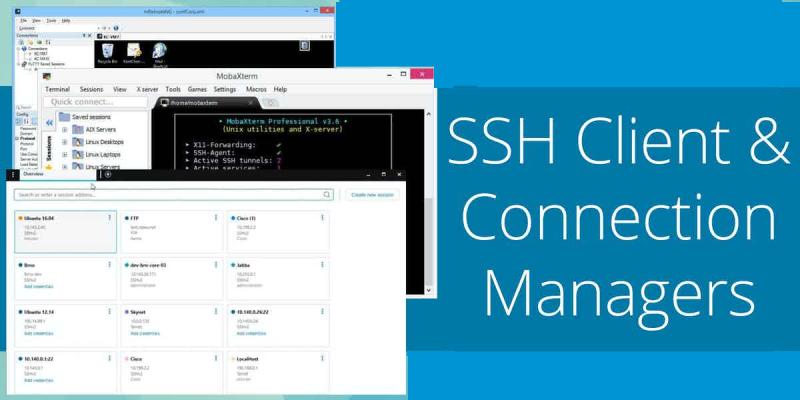Viewport: 800px width, 400px height.
Task: Open the Macros menu in MobaXterm
Action: point(256,89)
